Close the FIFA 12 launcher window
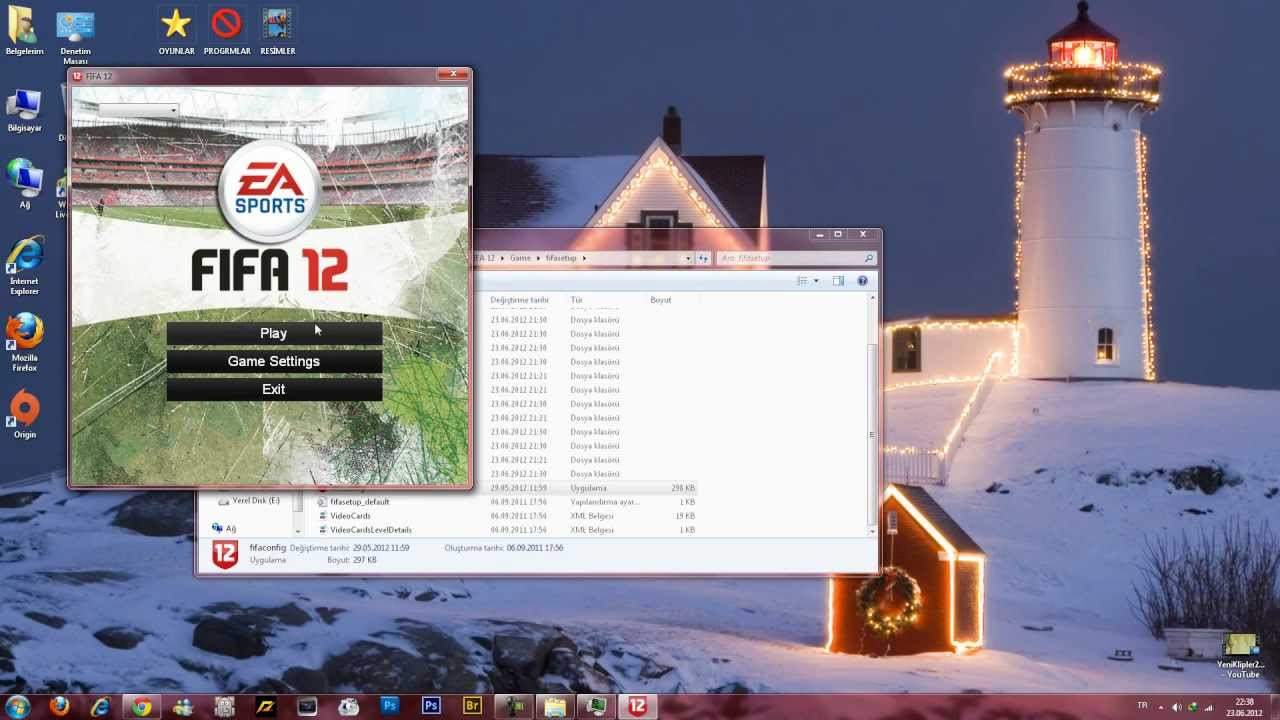The width and height of the screenshot is (1280, 720). coord(453,74)
